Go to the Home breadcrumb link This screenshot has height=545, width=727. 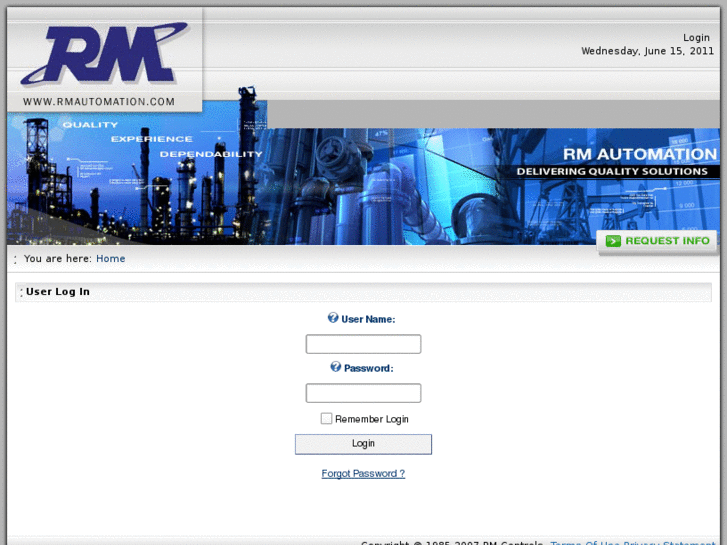click(110, 258)
